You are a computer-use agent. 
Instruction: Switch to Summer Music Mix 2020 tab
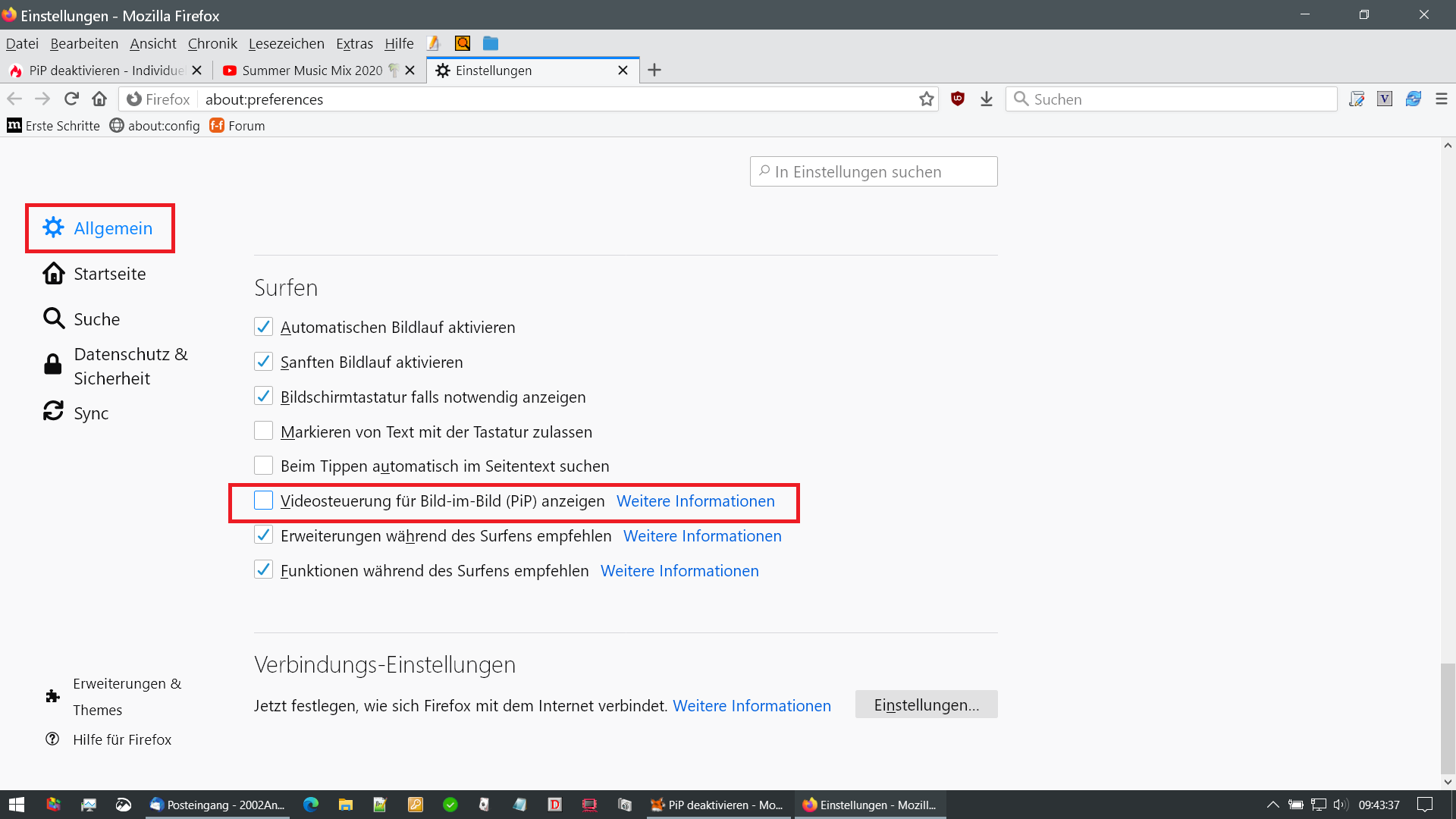pyautogui.click(x=311, y=71)
